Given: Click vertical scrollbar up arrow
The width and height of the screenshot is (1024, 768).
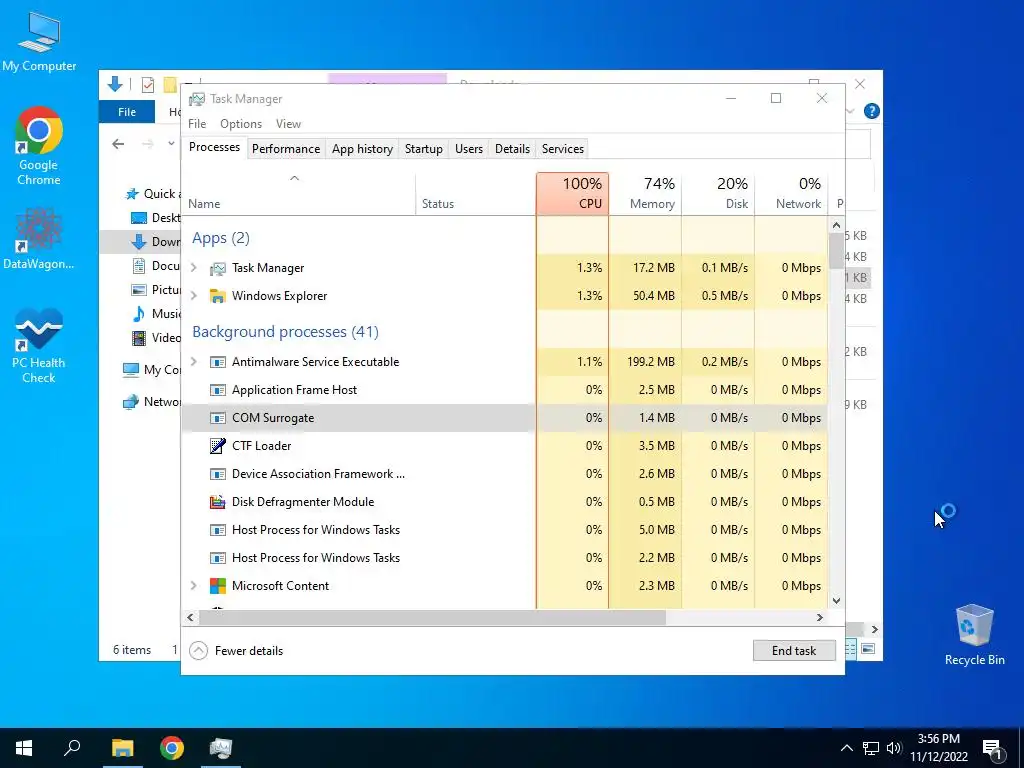Looking at the screenshot, I should click(836, 225).
